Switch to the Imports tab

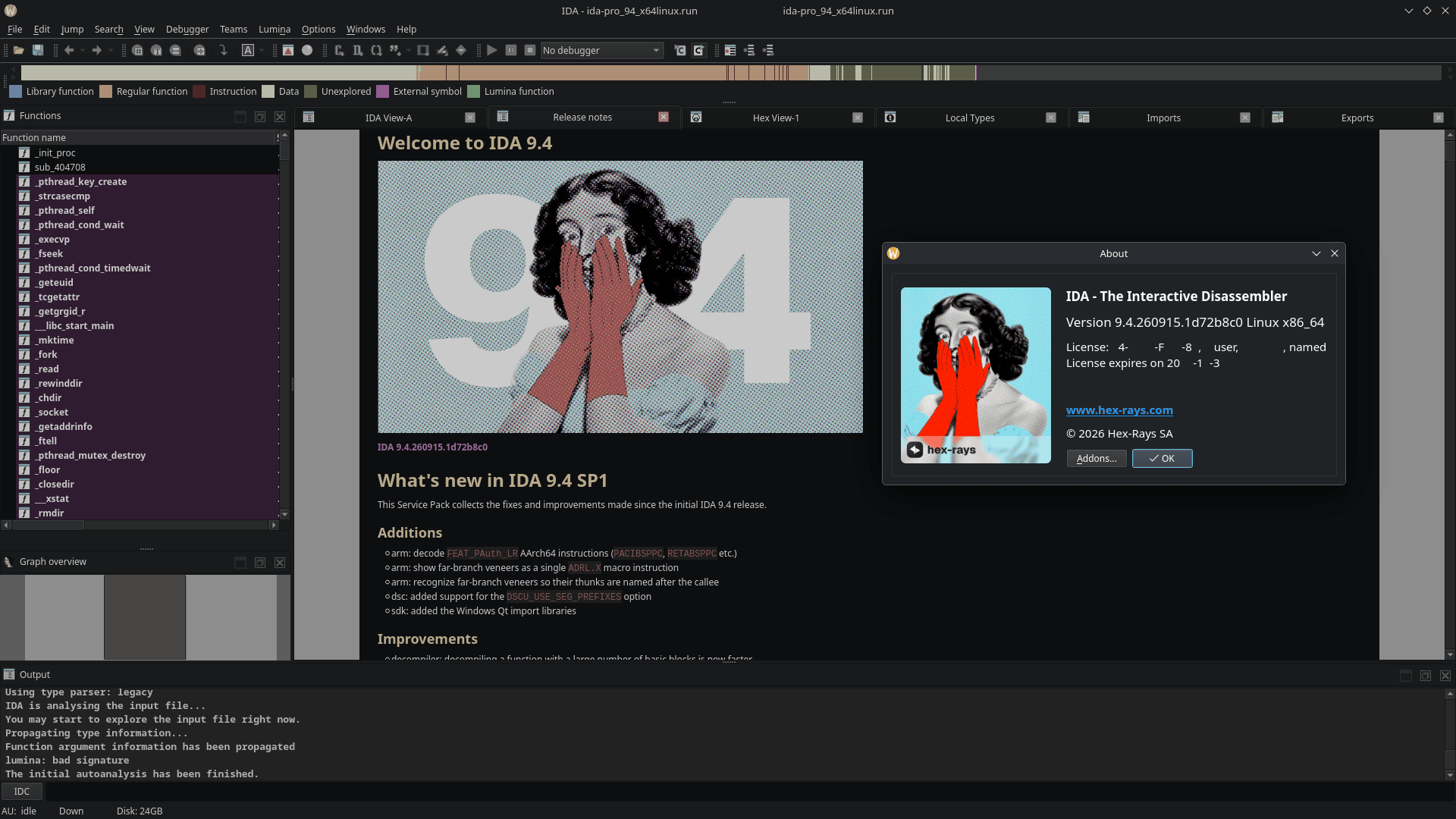click(1163, 118)
